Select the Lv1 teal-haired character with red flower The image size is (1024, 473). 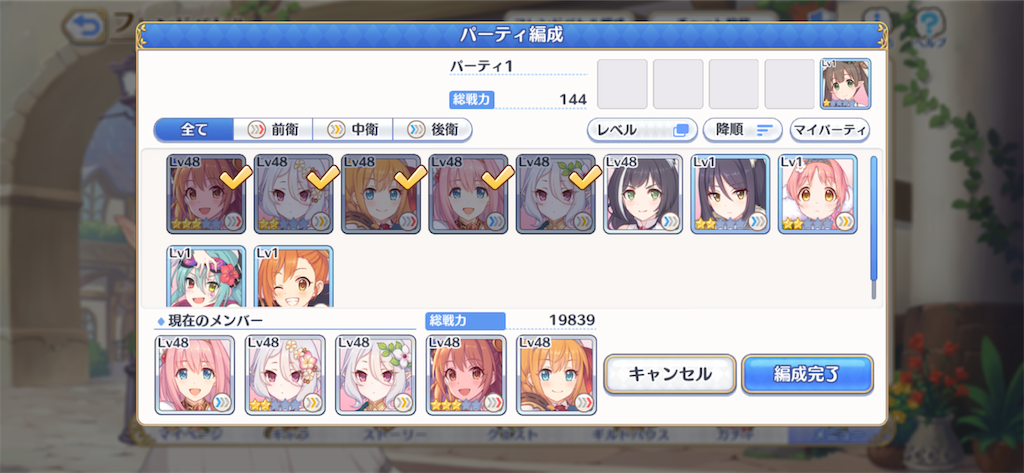click(x=206, y=276)
